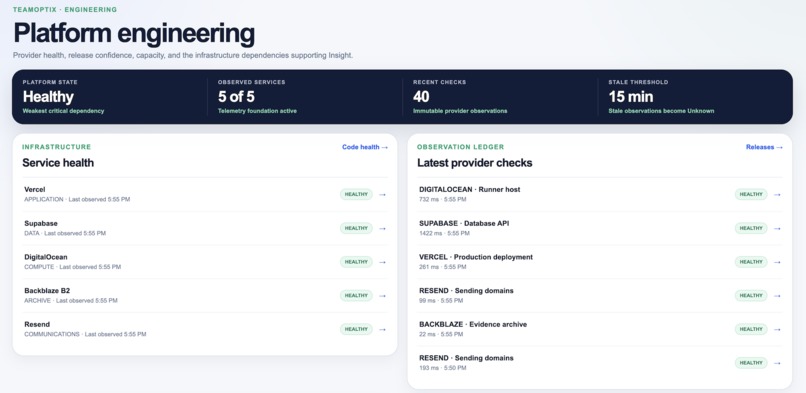The height and width of the screenshot is (393, 806).
Task: Click the 'Service health' heading
Action: click(58, 163)
